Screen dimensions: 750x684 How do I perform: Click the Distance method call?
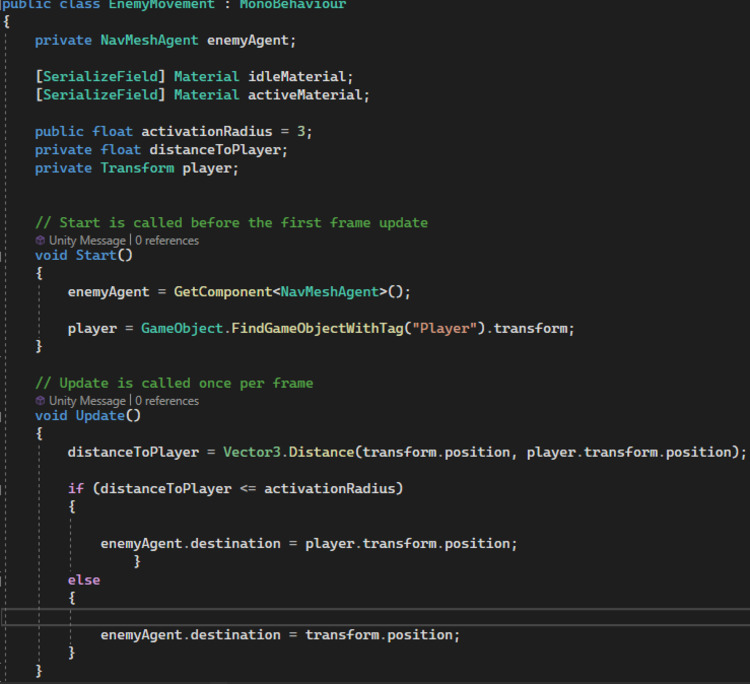point(321,452)
